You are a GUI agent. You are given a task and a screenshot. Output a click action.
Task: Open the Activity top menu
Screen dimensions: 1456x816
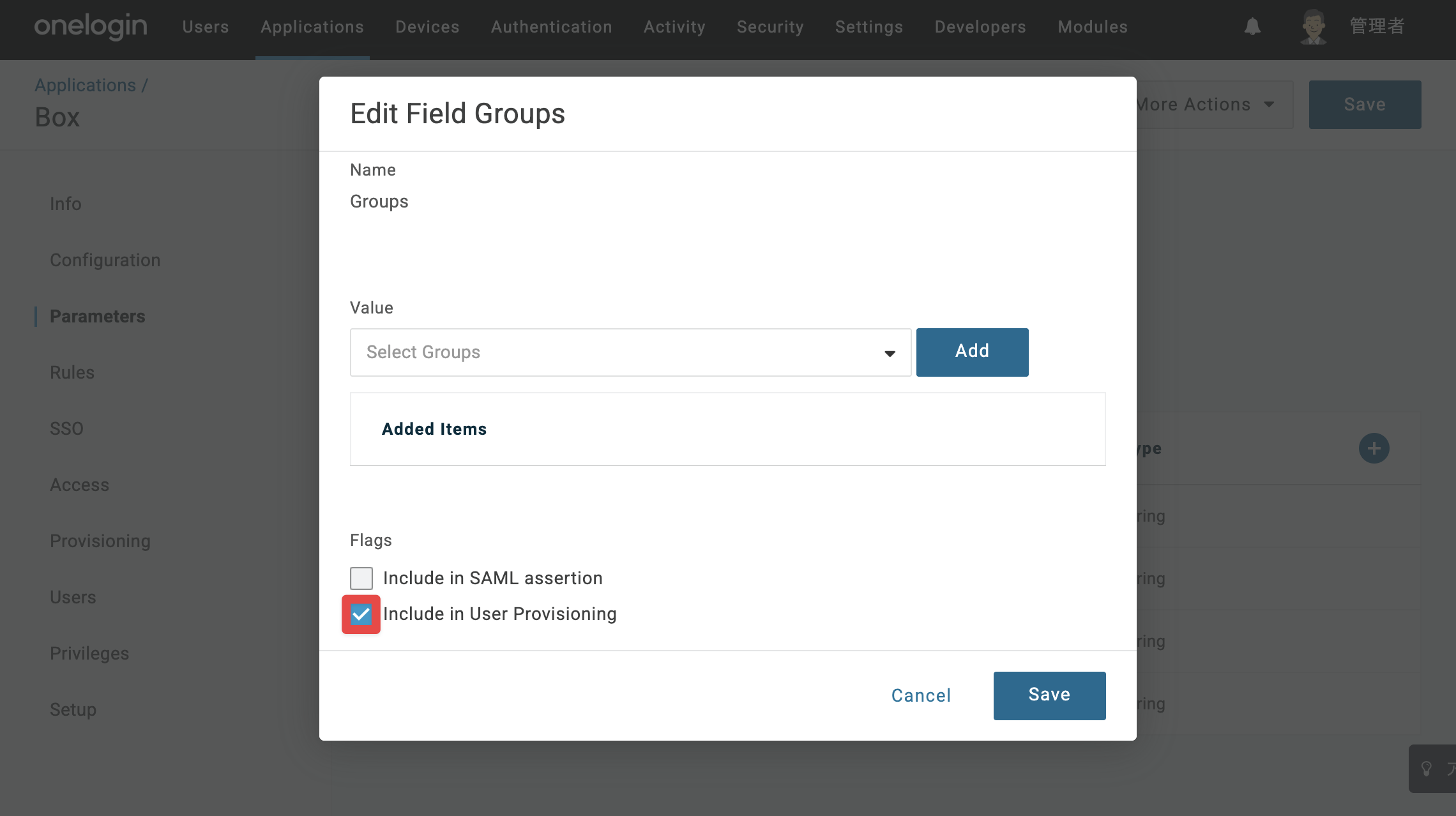point(674,27)
